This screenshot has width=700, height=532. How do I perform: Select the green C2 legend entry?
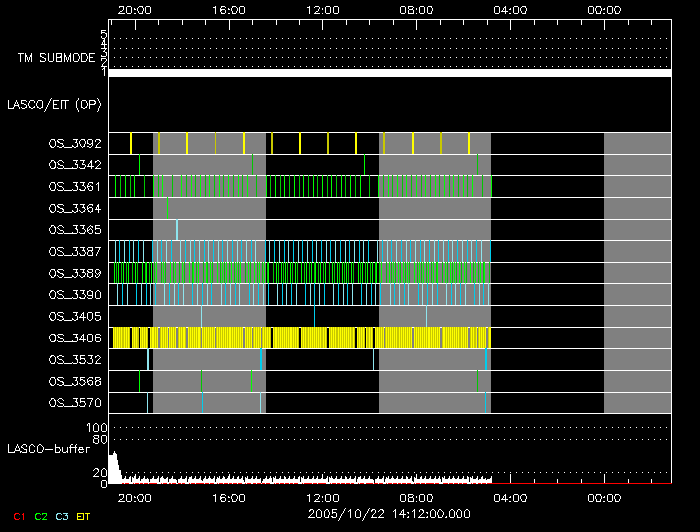click(41, 516)
